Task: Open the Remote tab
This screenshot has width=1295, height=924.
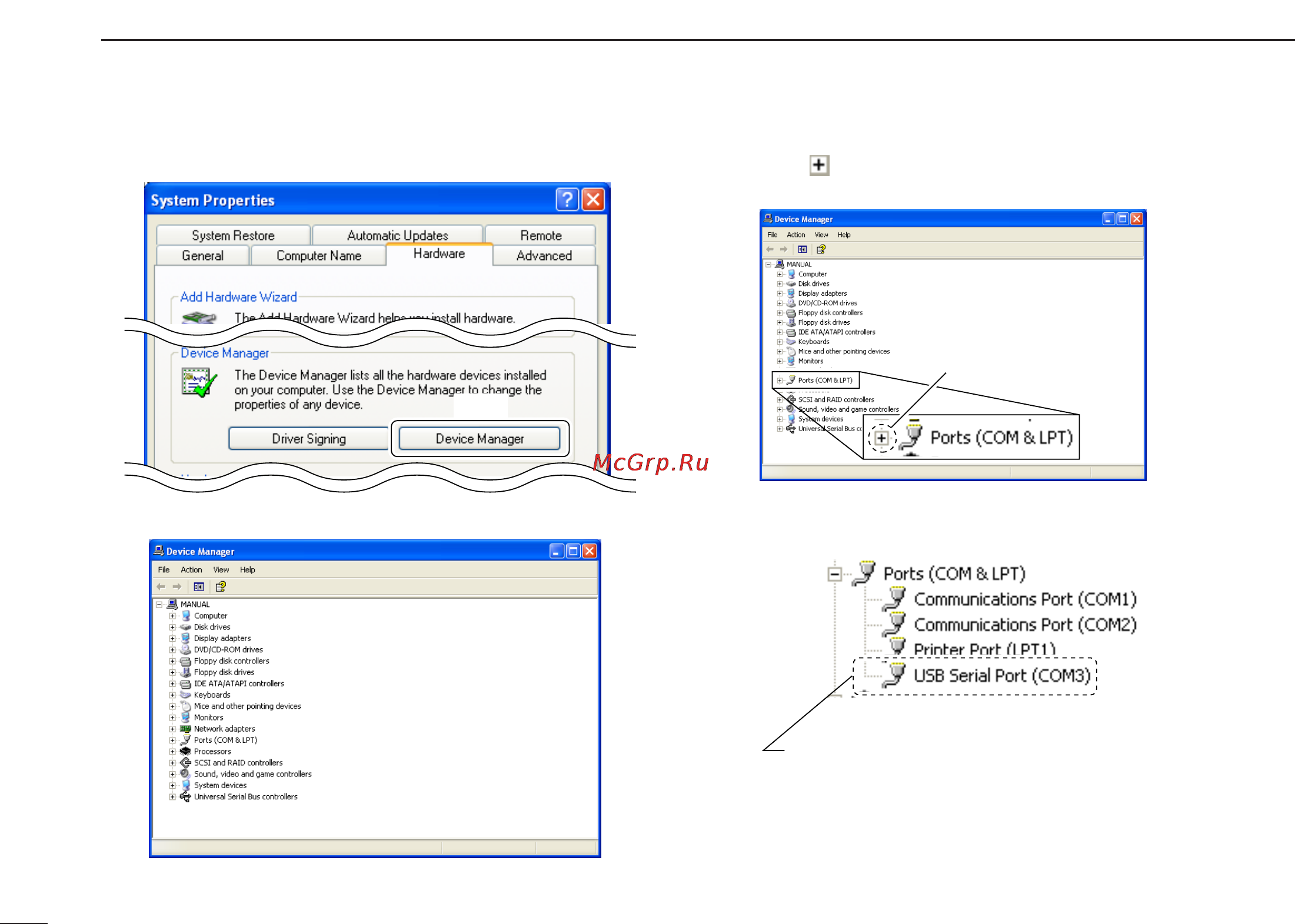Action: click(x=541, y=235)
